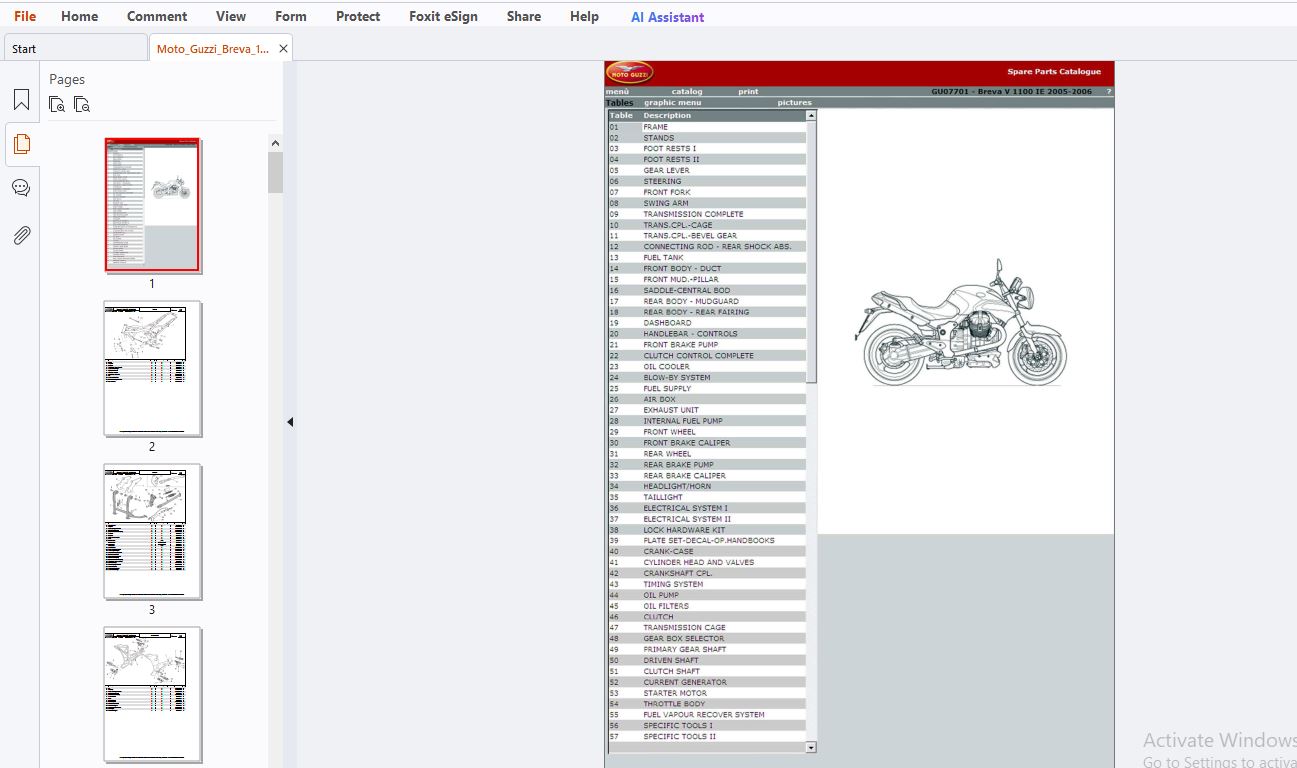Image resolution: width=1297 pixels, height=768 pixels.
Task: Open the Pages panel icon
Action: pos(21,144)
